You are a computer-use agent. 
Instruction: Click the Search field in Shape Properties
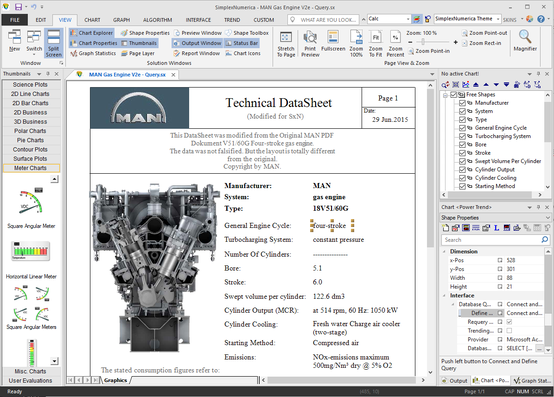pos(491,240)
